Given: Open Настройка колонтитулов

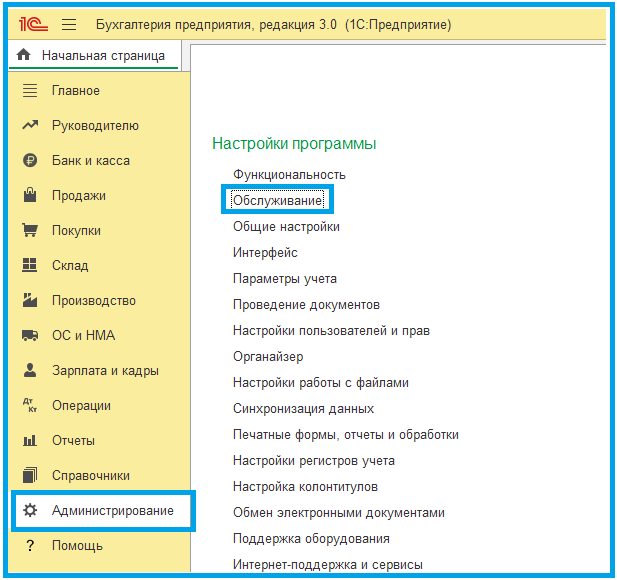Looking at the screenshot, I should point(305,486).
